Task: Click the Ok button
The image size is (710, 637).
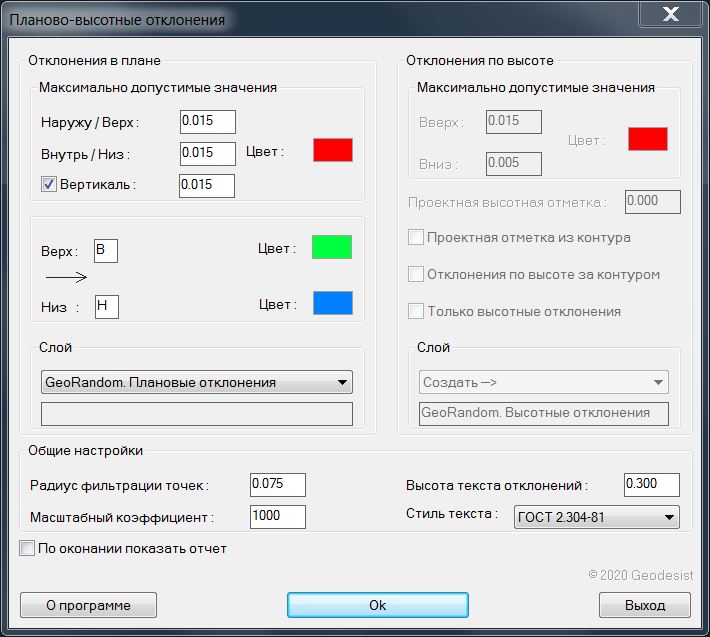Action: pos(377,605)
